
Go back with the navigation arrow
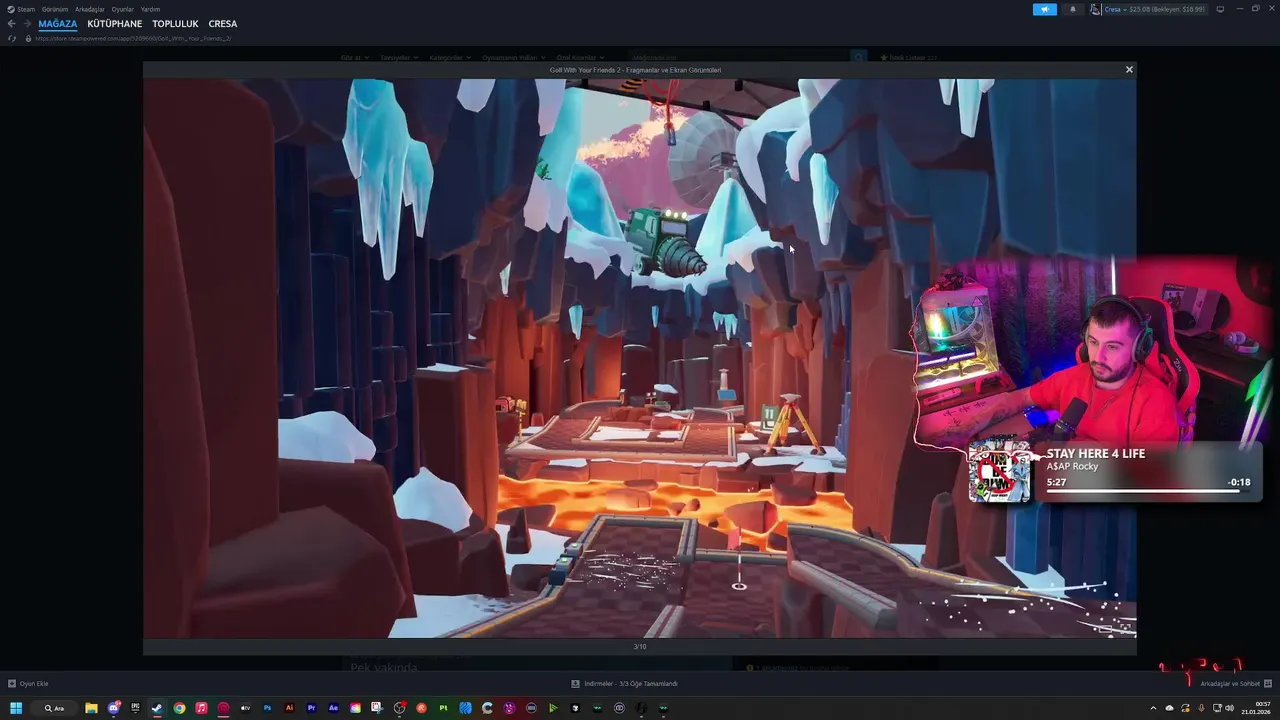point(12,24)
